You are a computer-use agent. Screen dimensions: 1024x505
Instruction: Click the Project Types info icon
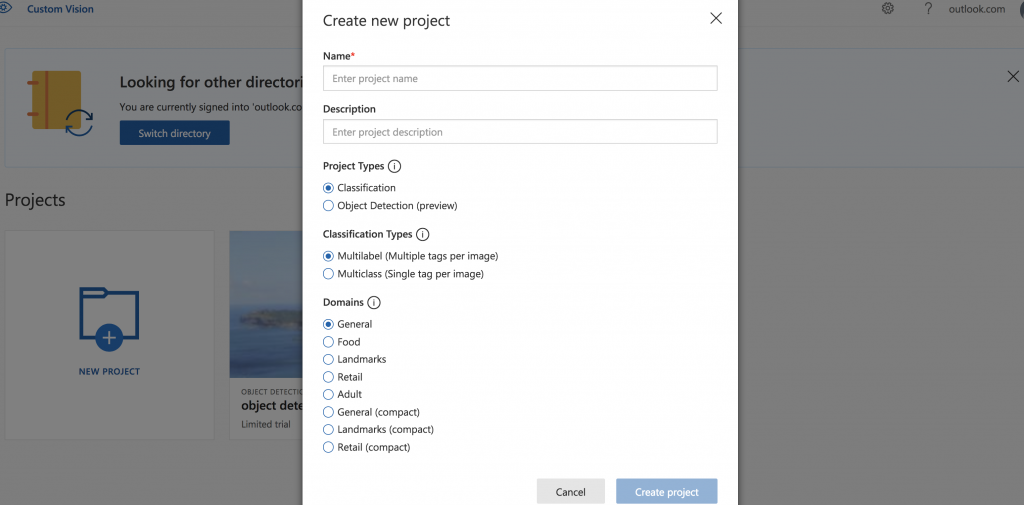(394, 167)
